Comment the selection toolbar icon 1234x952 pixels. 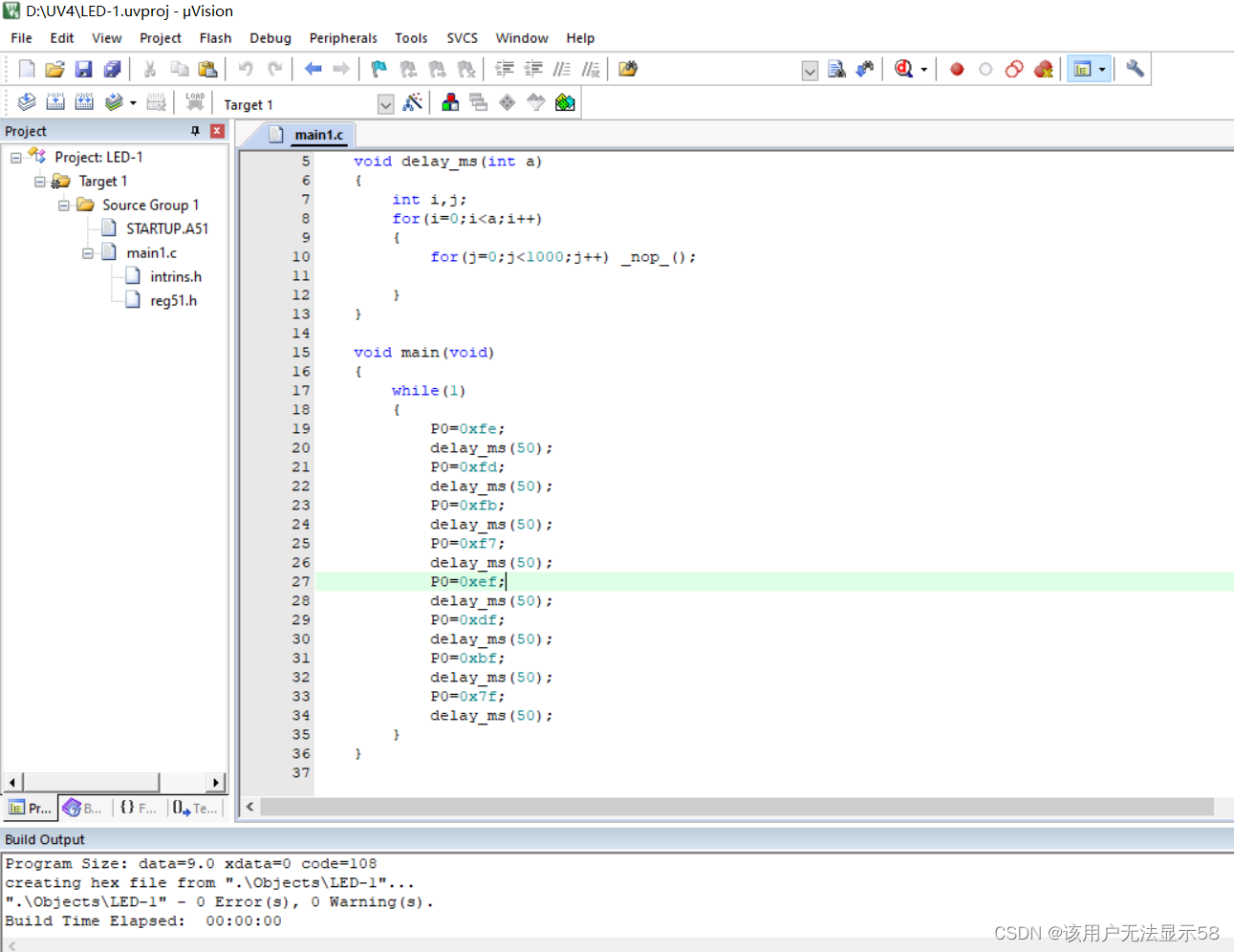562,69
